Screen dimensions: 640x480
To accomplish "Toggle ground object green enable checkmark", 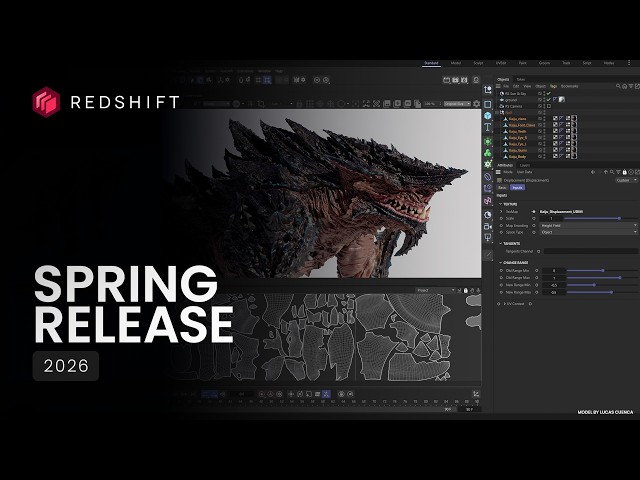I will point(549,100).
